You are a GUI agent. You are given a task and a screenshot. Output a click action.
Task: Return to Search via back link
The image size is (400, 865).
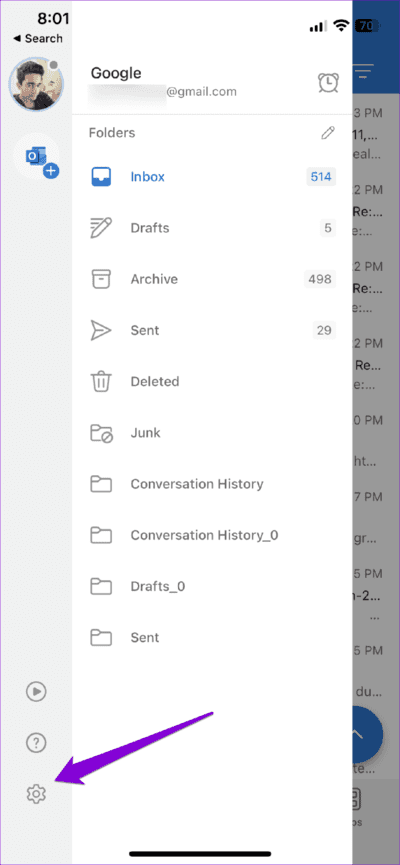38,39
